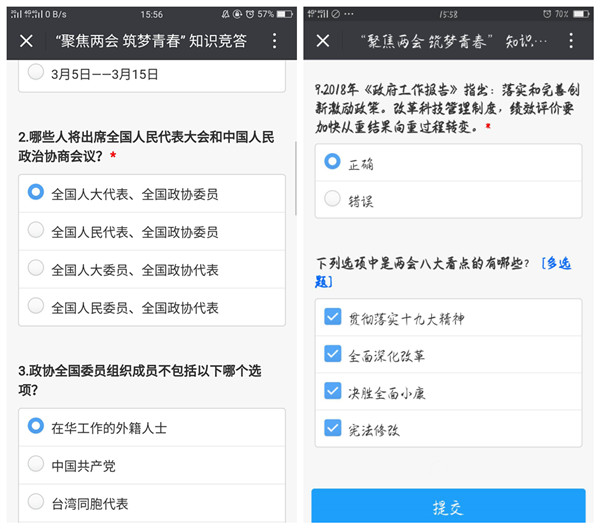Close the left quiz page with X
Image resolution: width=600 pixels, height=529 pixels.
(x=27, y=41)
